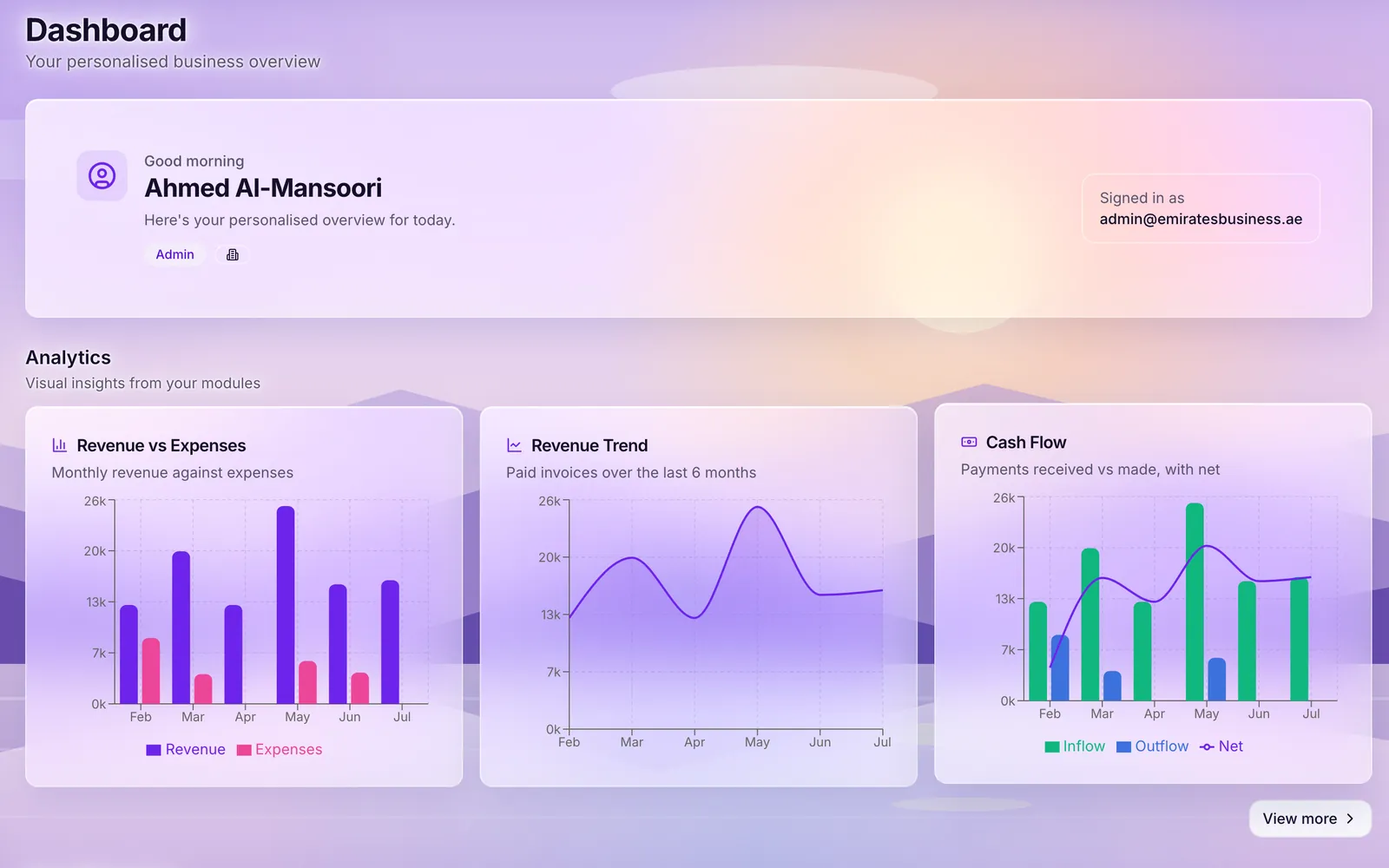The width and height of the screenshot is (1389, 868).
Task: Click 'Monthly revenue against expenses' subtitle
Action: [173, 472]
